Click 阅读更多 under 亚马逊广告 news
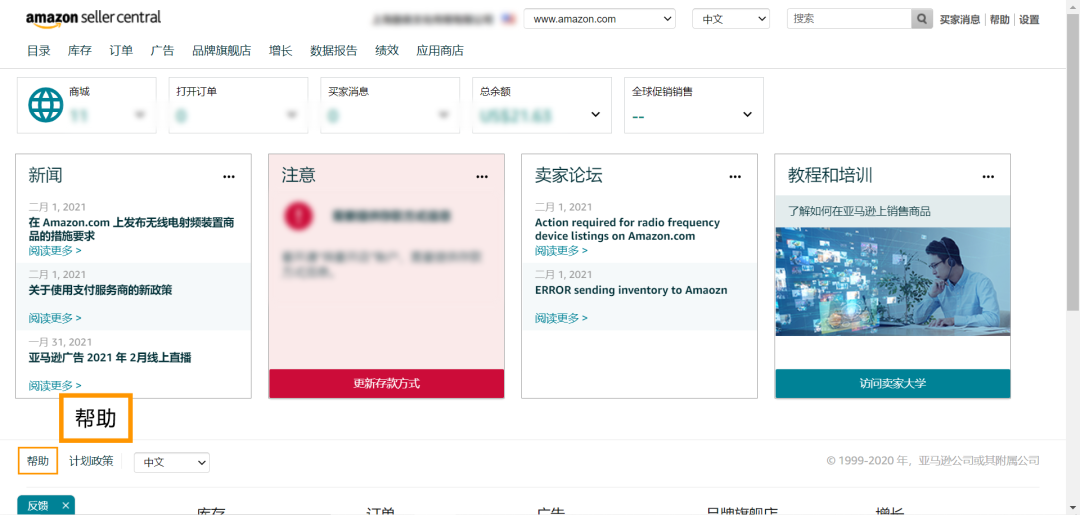The image size is (1080, 515). [55, 386]
